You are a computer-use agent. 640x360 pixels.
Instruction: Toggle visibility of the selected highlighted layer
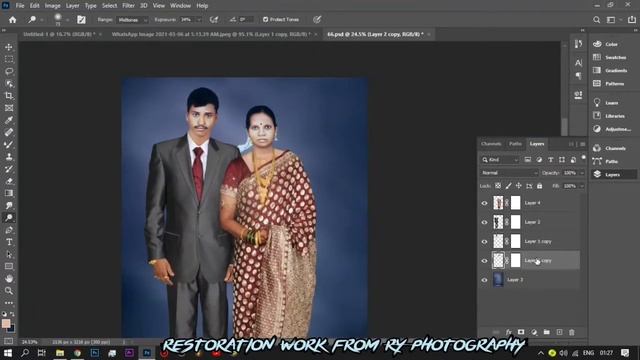click(x=484, y=261)
